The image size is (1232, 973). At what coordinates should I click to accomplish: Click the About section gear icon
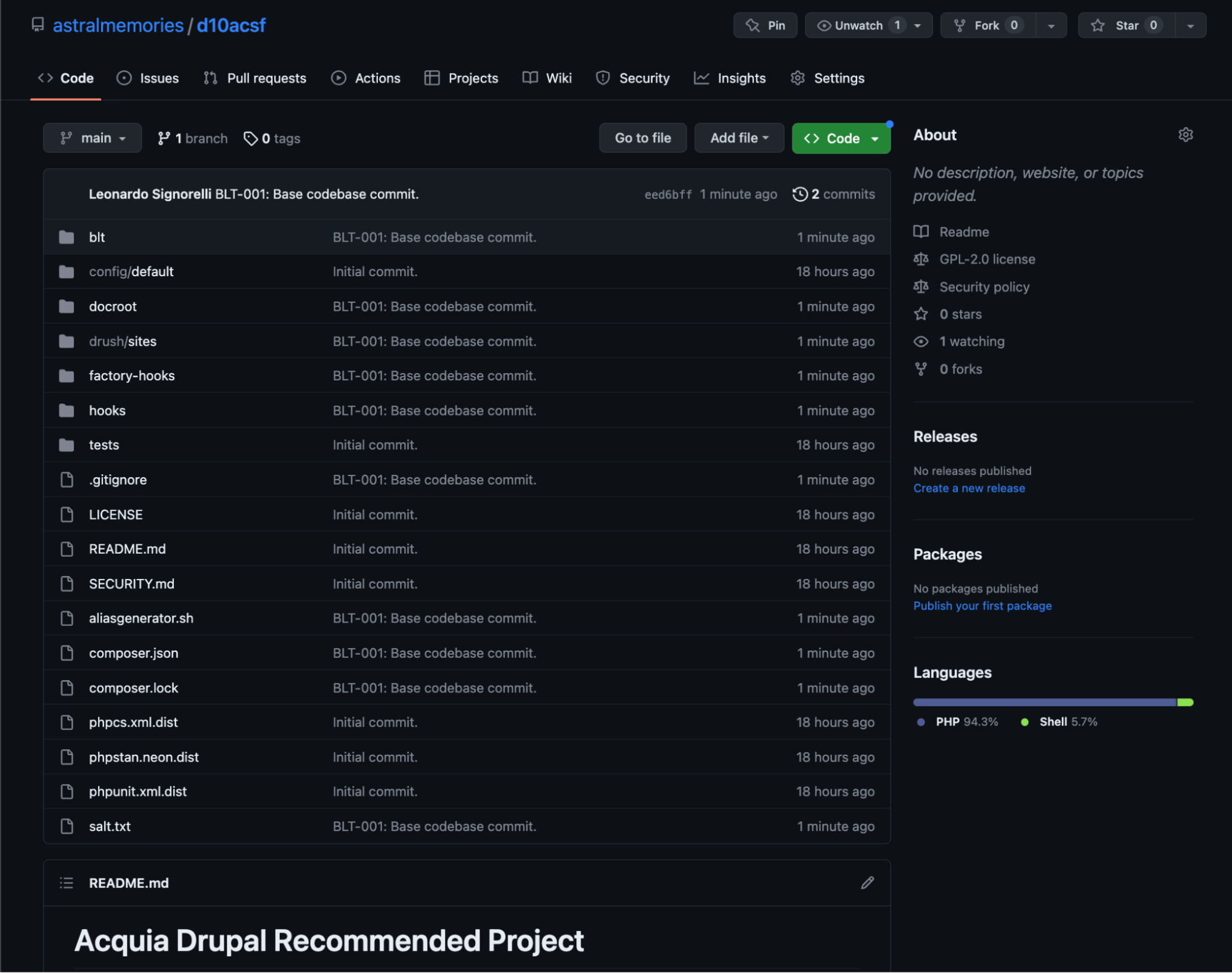click(1185, 134)
